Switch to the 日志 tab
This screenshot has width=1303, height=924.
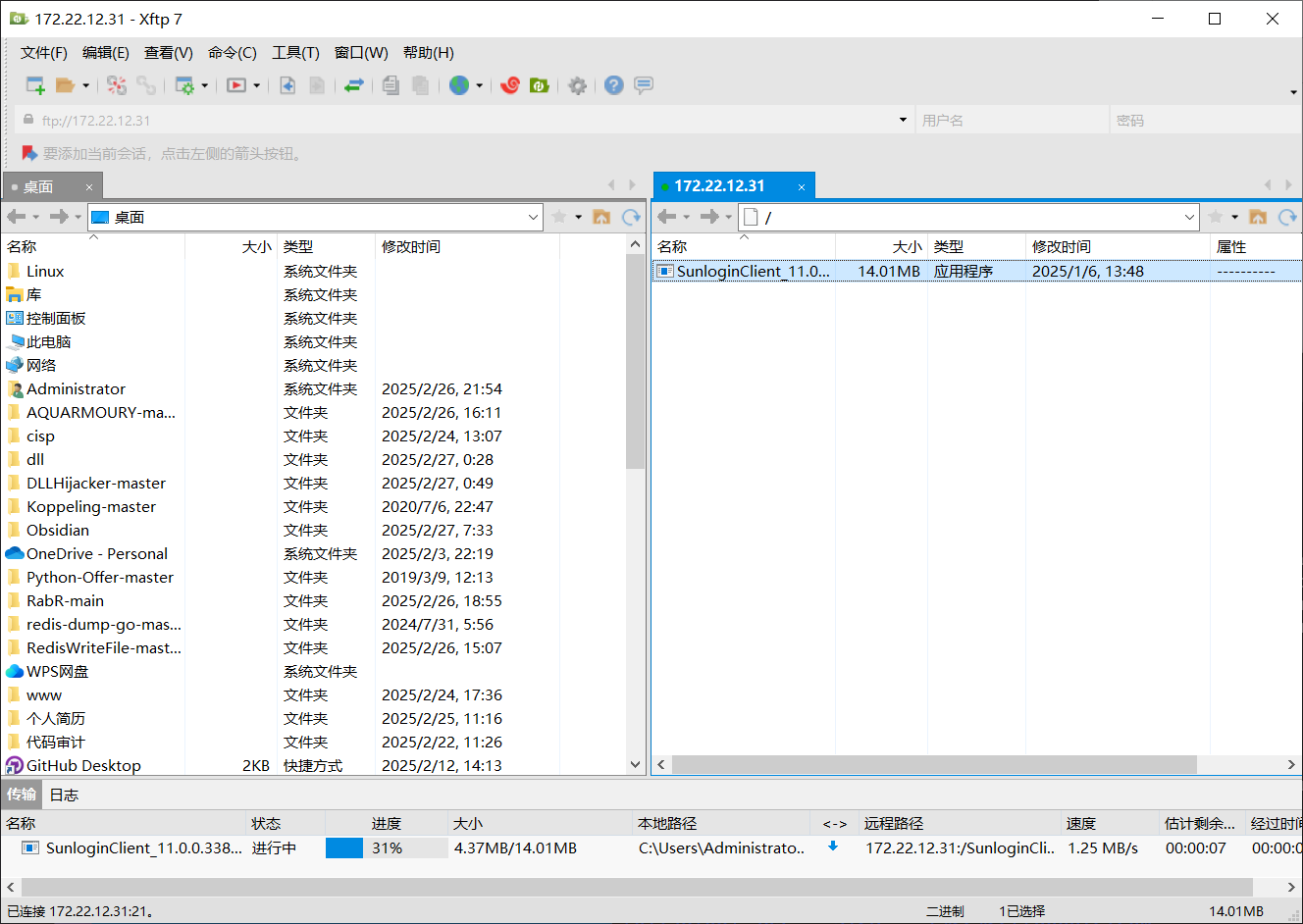point(63,795)
